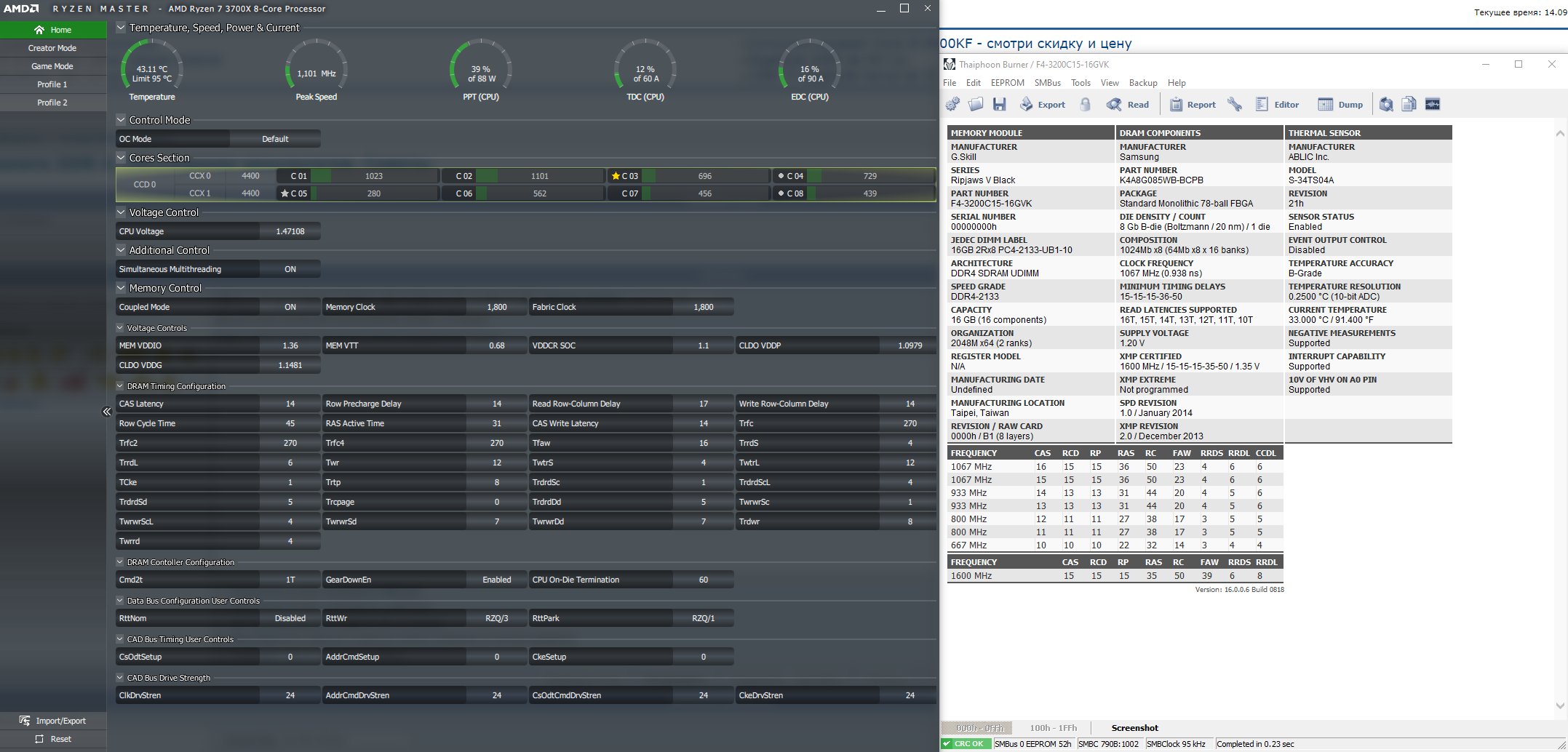Collapse the Cores Section chevron
Viewport: 1568px width, 752px height.
(121, 158)
